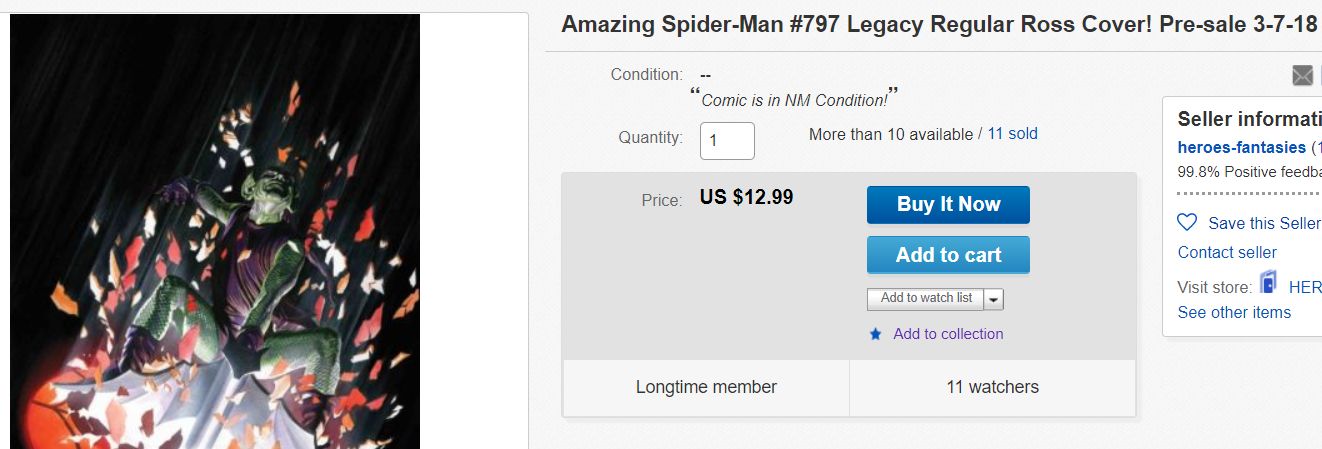This screenshot has height=449, width=1322.
Task: Click the heart icon beside Save this Seller
Action: 1187,223
